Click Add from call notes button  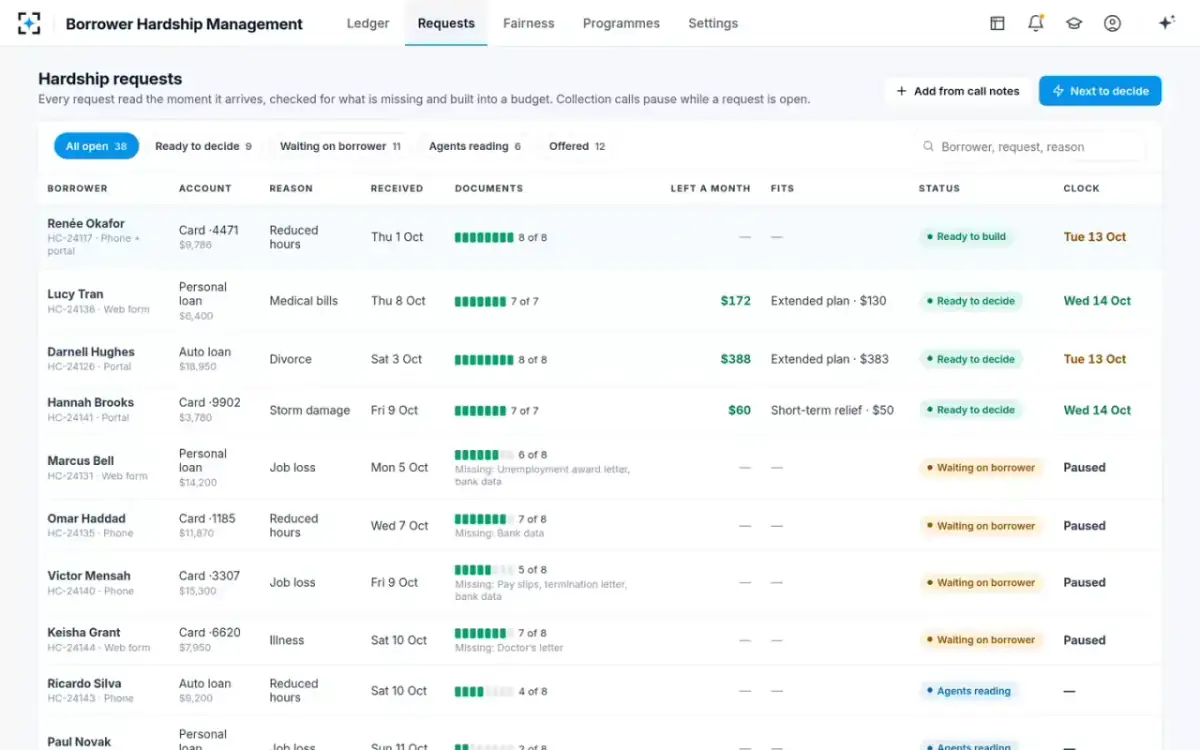click(958, 91)
